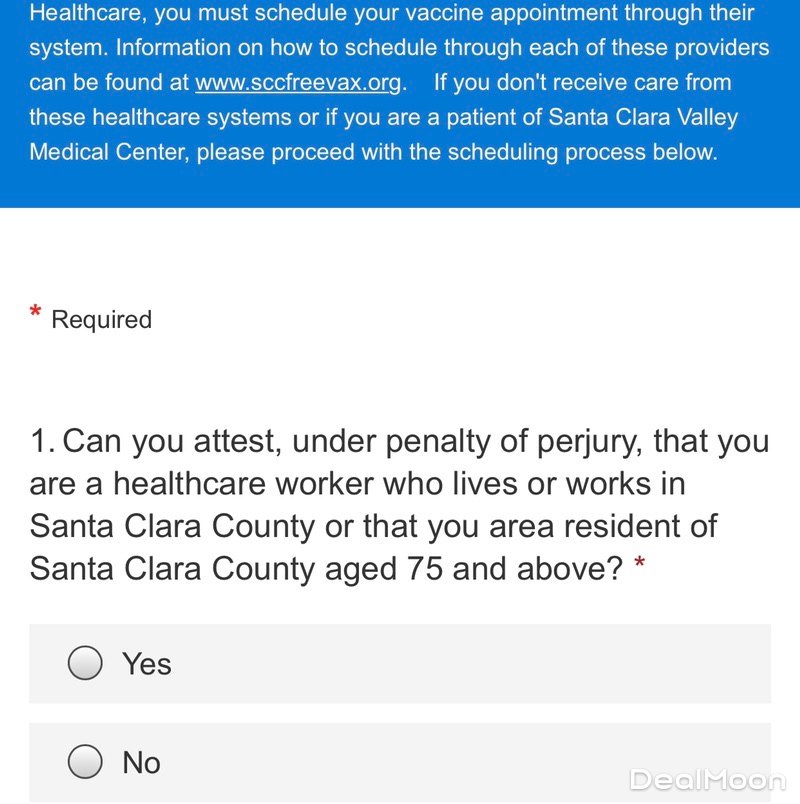Click the red asterisk ending question 1
Screen dimensions: 800x804
[x=639, y=569]
